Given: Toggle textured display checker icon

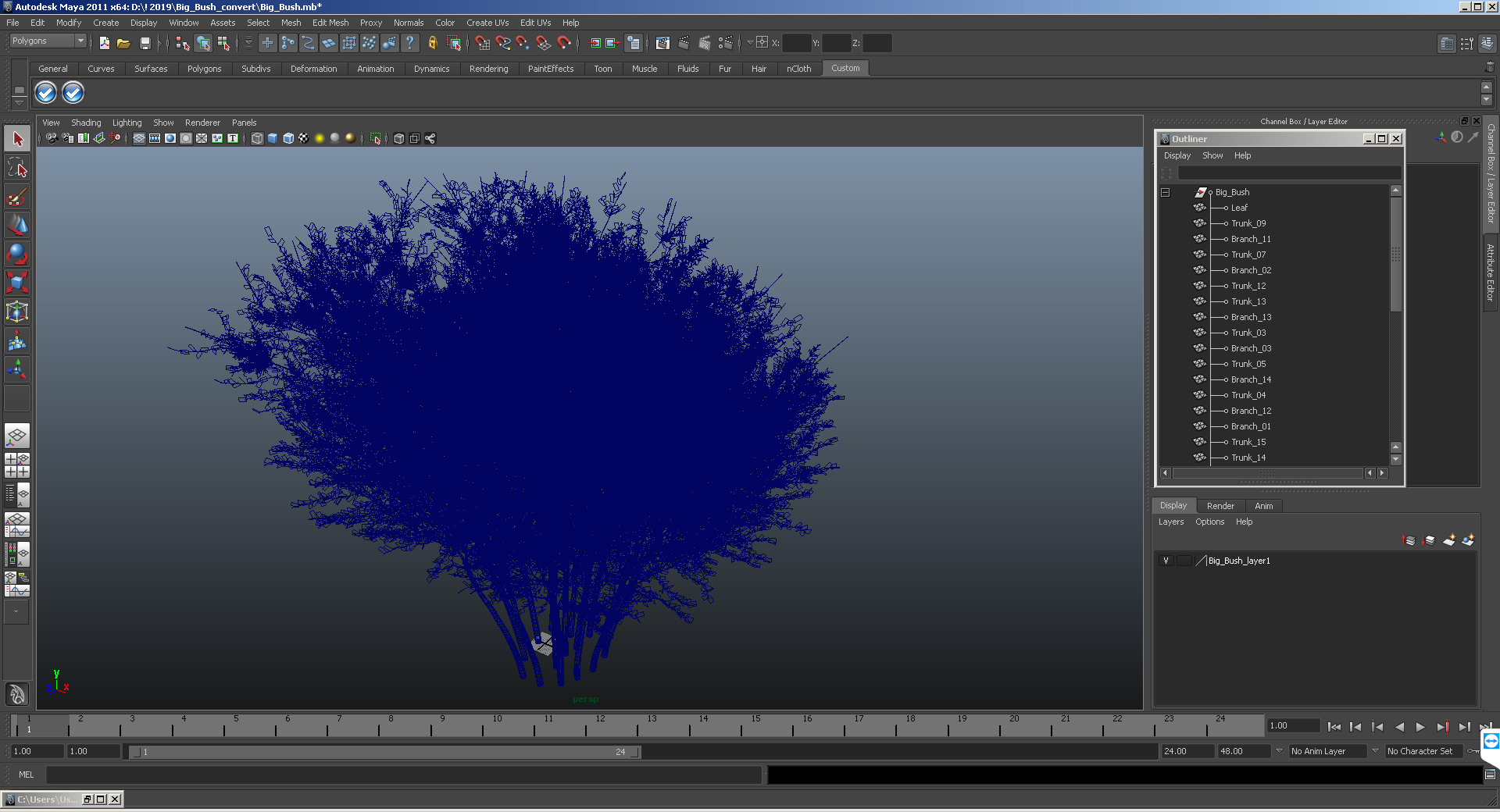Looking at the screenshot, I should point(304,138).
